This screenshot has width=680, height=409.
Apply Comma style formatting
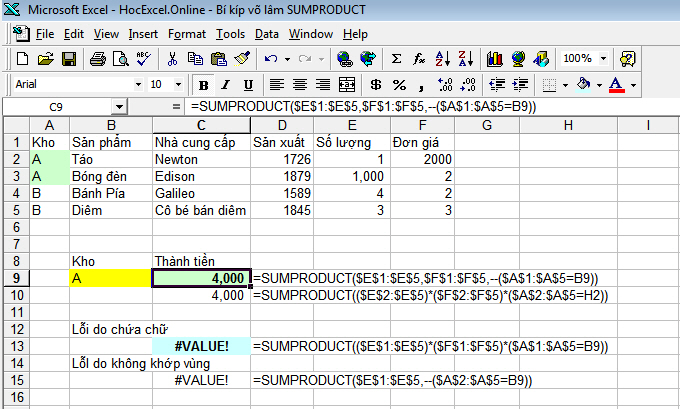pos(421,86)
